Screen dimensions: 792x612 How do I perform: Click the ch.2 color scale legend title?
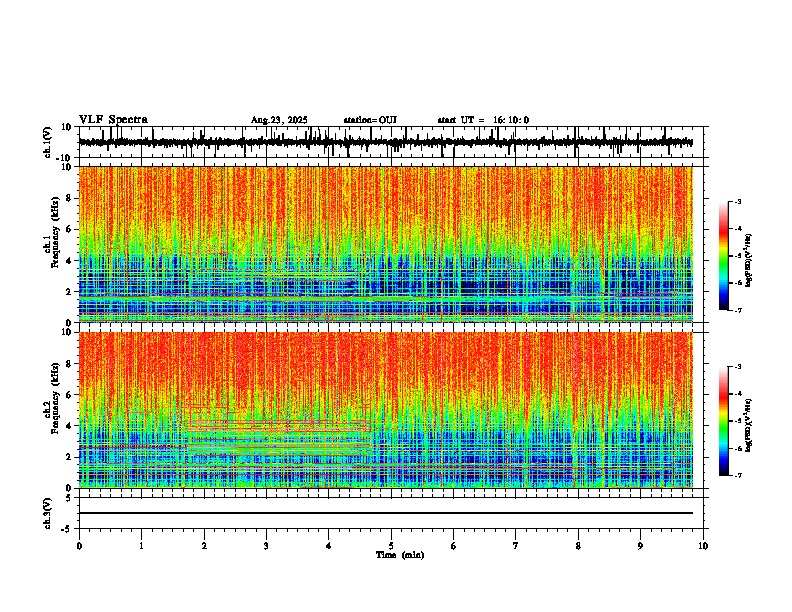tap(749, 425)
